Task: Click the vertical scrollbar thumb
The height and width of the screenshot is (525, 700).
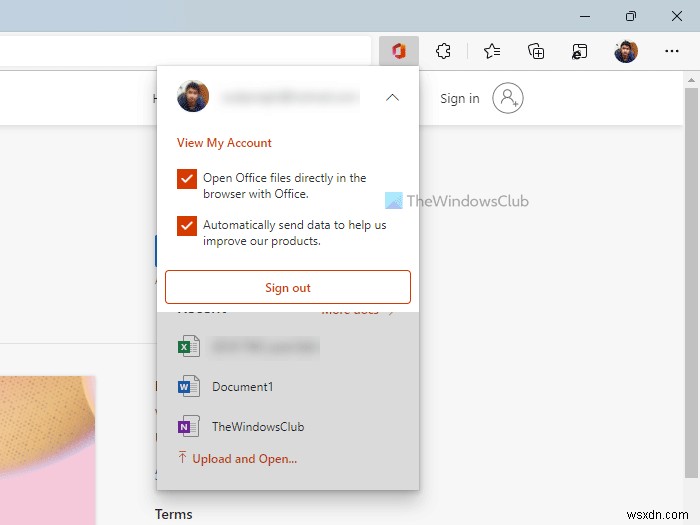Action: 691,283
